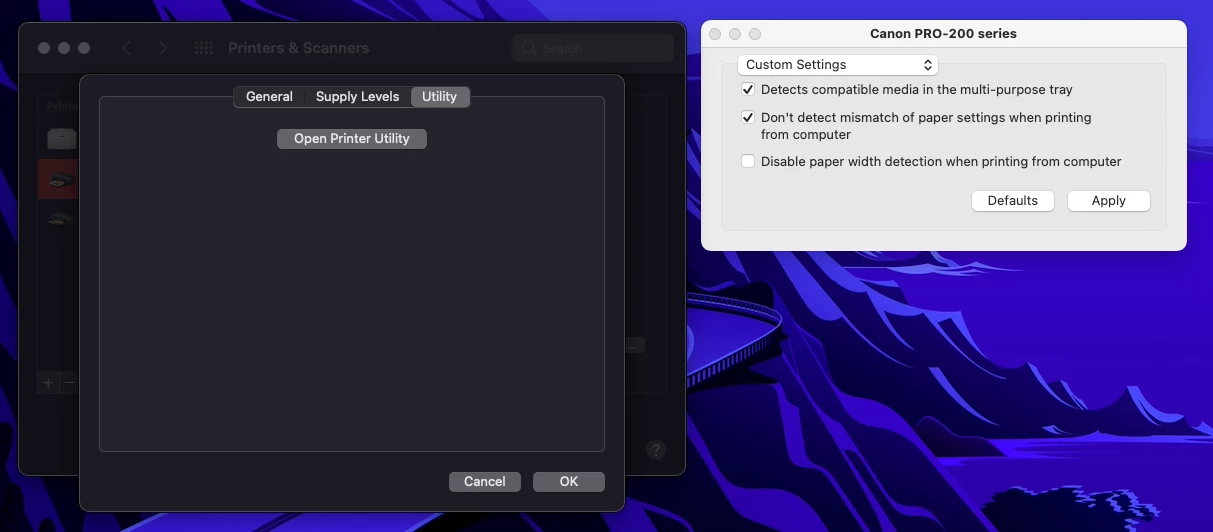1213x532 pixels.
Task: Add a printer with the plus button
Action: [48, 382]
